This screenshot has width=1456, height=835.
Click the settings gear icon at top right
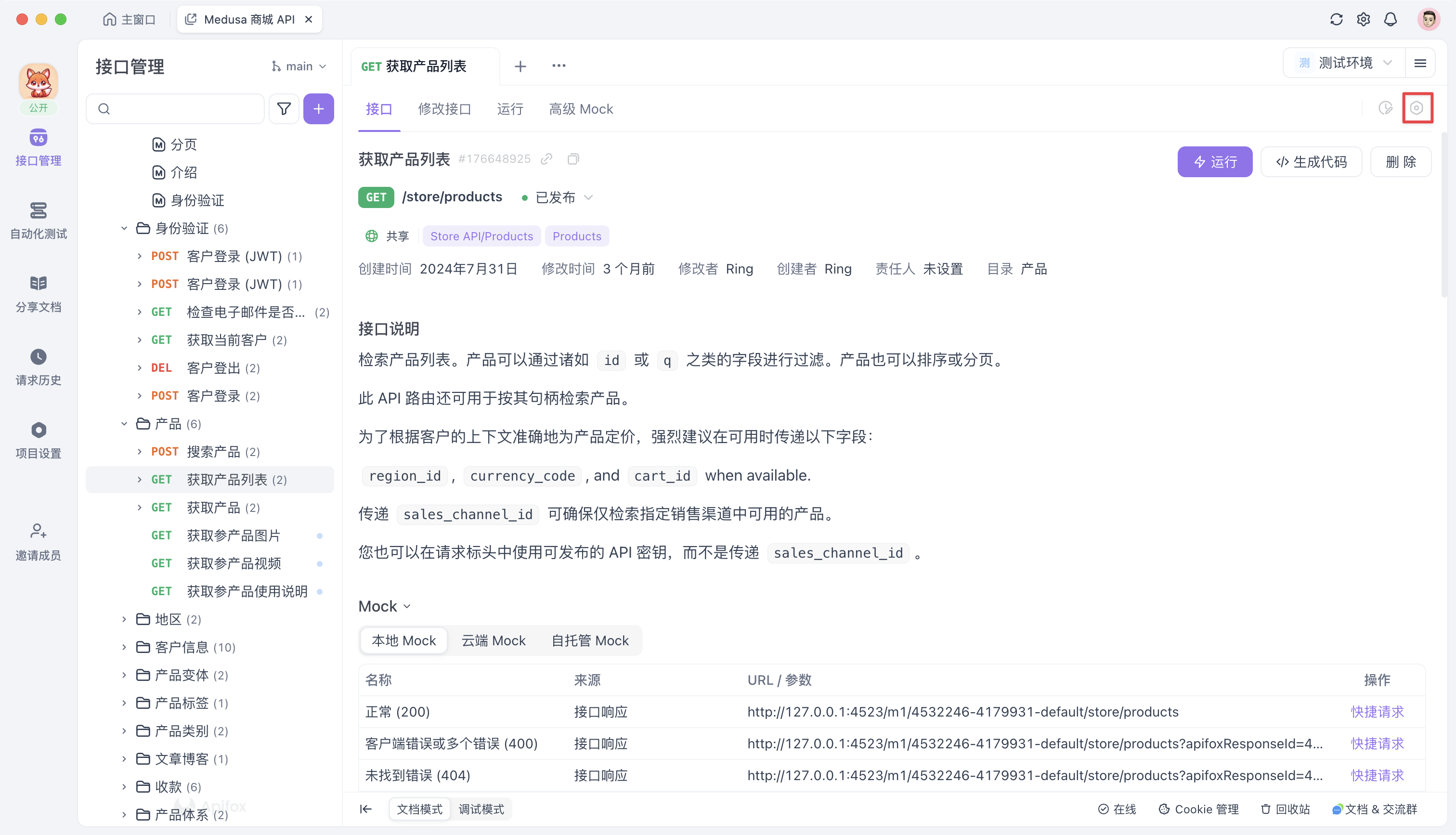click(x=1364, y=19)
